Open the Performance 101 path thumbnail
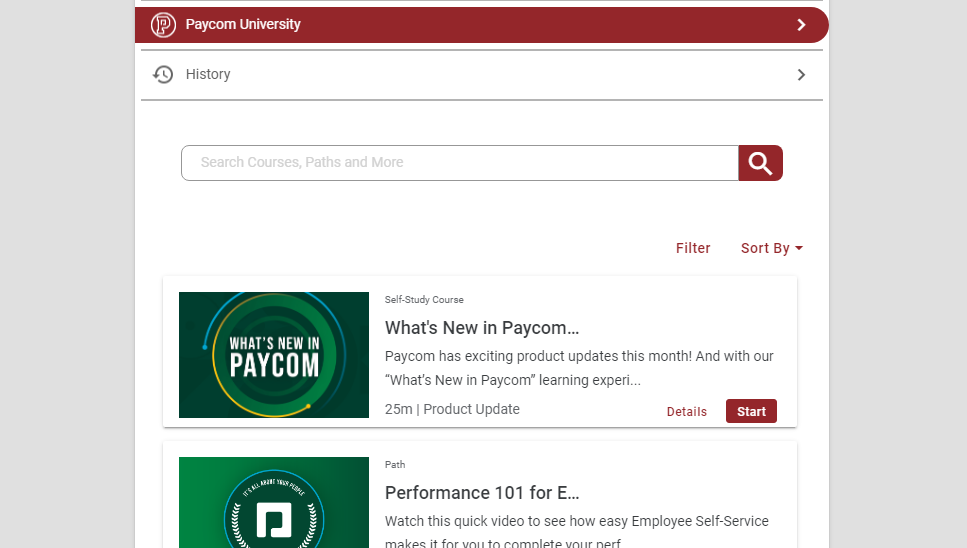The height and width of the screenshot is (548, 967). tap(274, 502)
